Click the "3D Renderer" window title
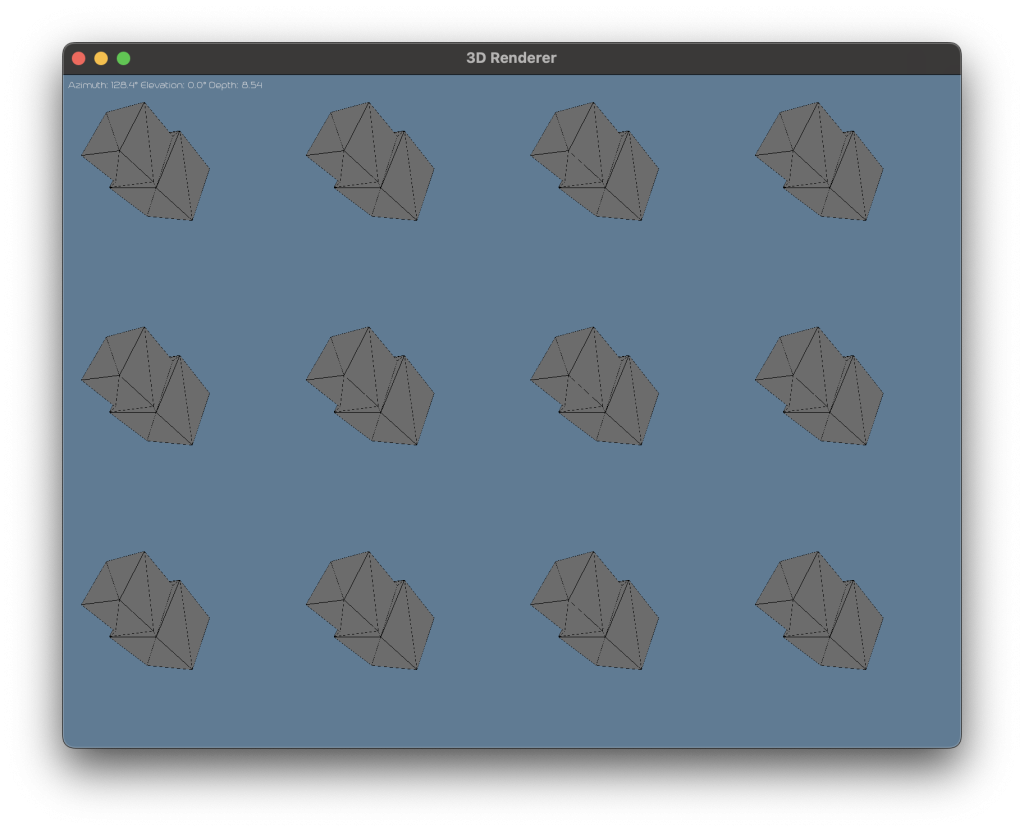 (x=511, y=58)
